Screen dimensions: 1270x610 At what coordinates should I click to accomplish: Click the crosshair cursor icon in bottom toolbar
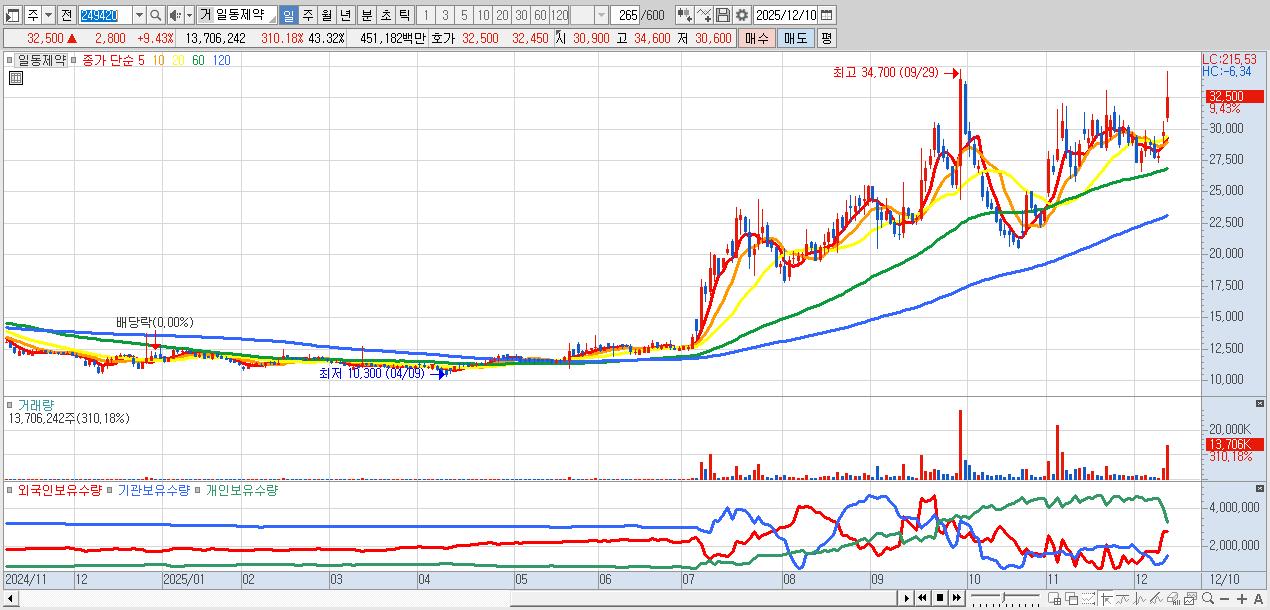[1107, 599]
